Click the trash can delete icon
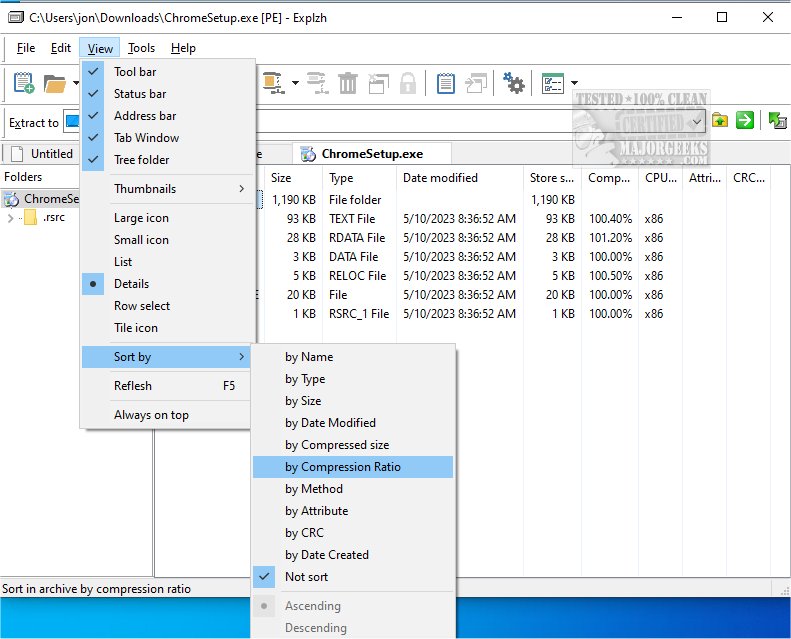 point(348,83)
